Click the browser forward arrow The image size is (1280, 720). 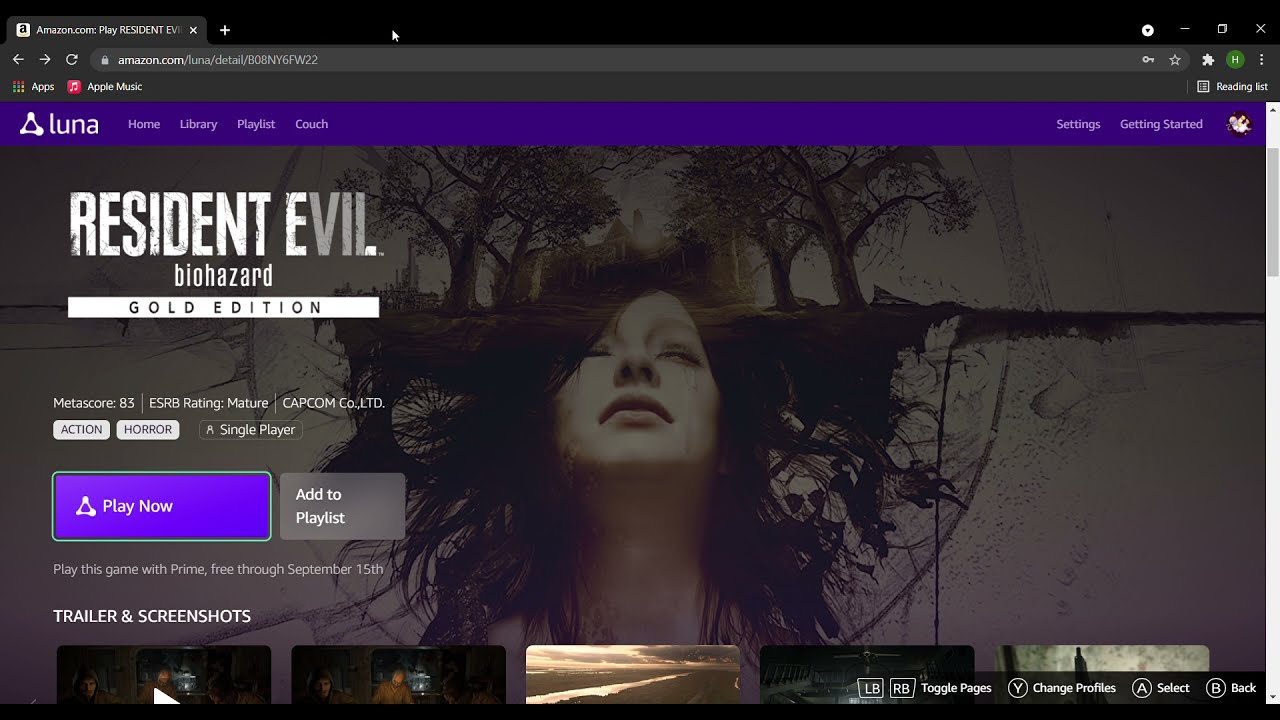(45, 60)
